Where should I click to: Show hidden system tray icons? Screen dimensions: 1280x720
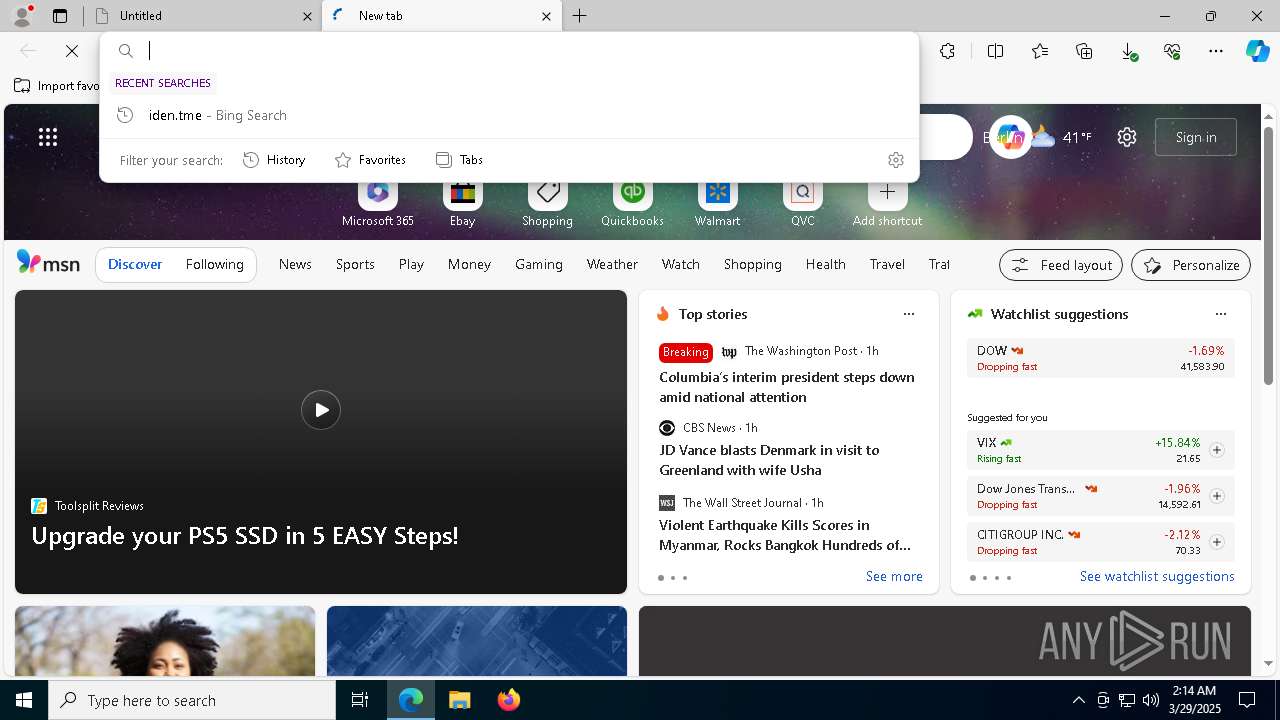1078,700
